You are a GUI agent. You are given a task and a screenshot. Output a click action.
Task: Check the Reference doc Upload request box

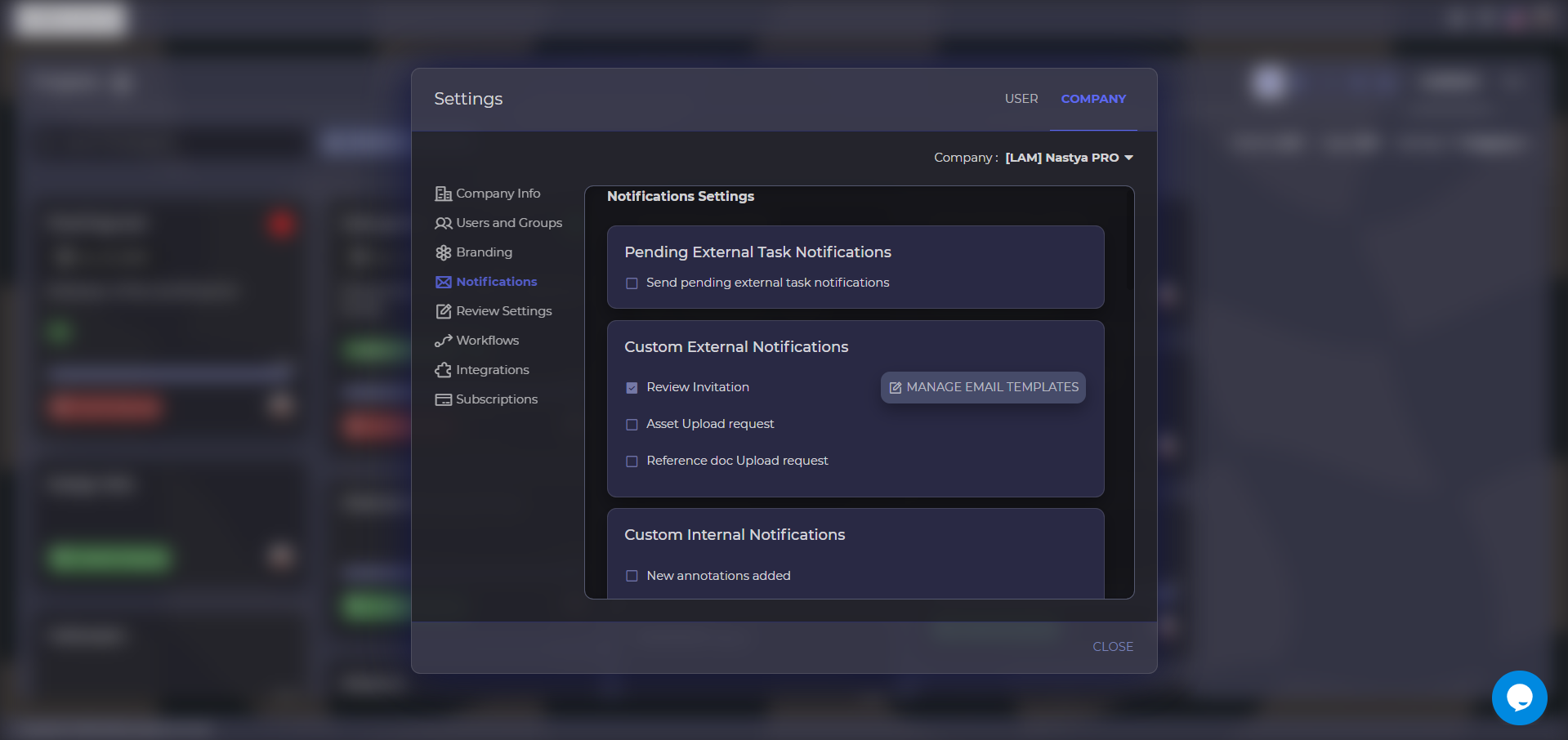632,461
